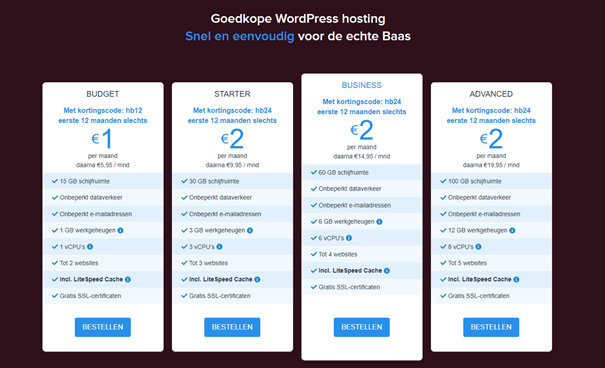Image resolution: width=605 pixels, height=368 pixels.
Task: Click info icon next to Budget 1 GB werkgeheugen
Action: (x=120, y=230)
